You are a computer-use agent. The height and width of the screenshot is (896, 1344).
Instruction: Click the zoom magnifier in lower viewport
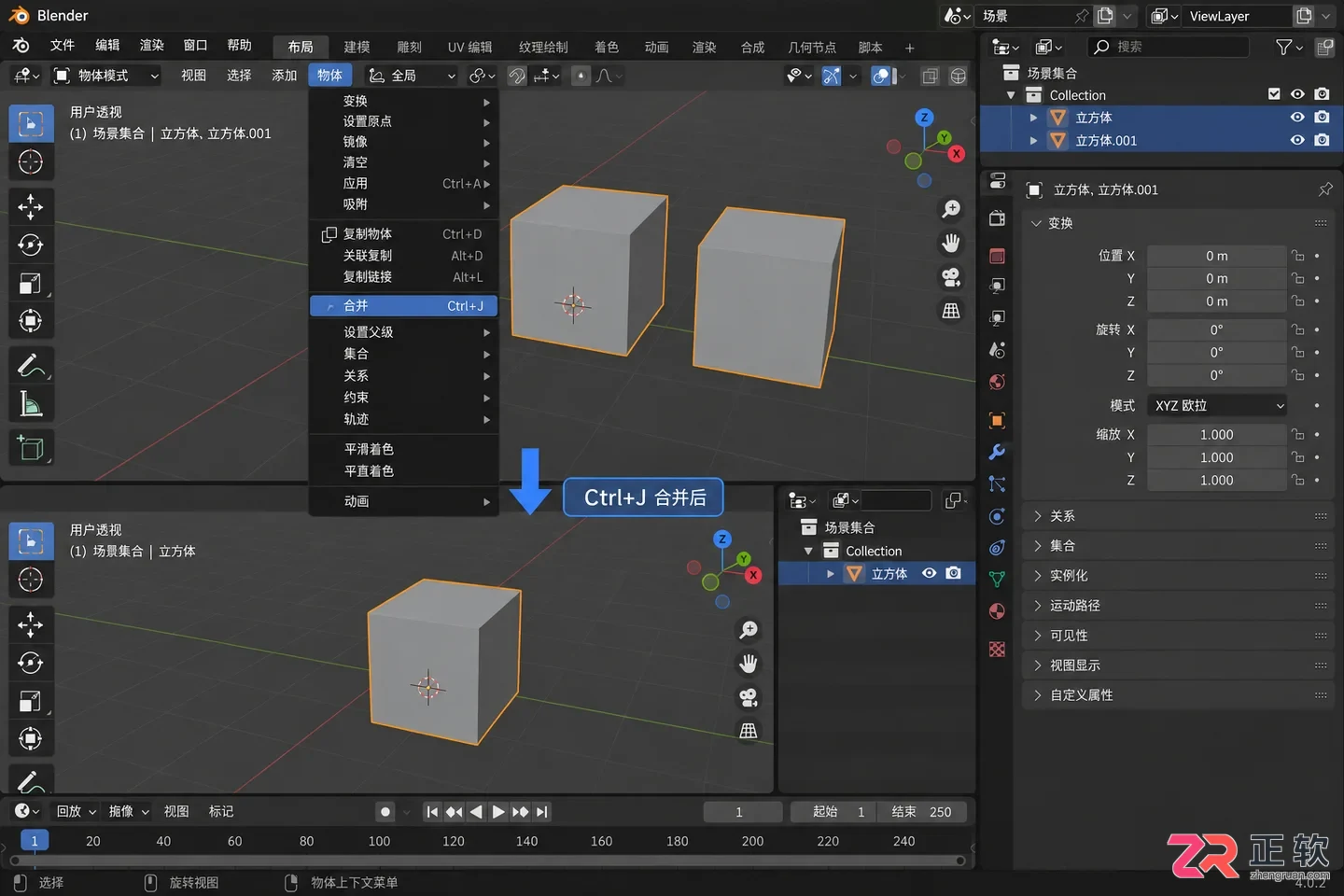[x=749, y=630]
